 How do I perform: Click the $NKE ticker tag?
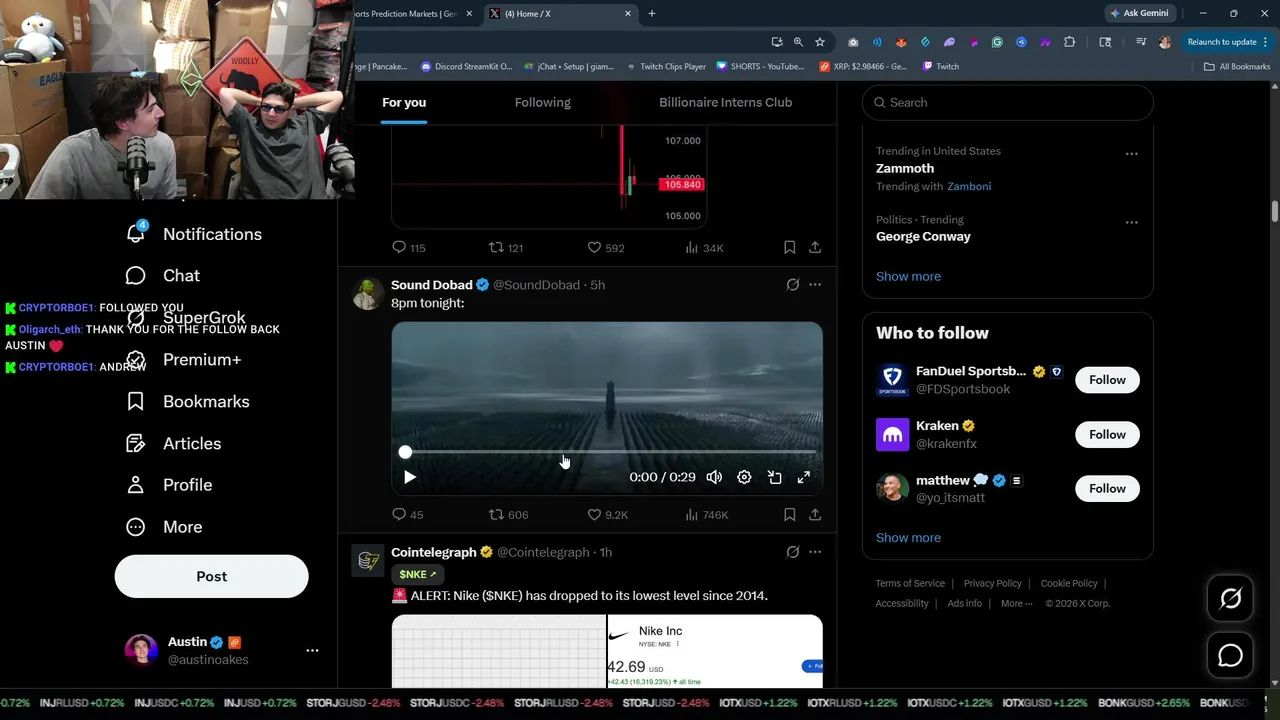418,574
